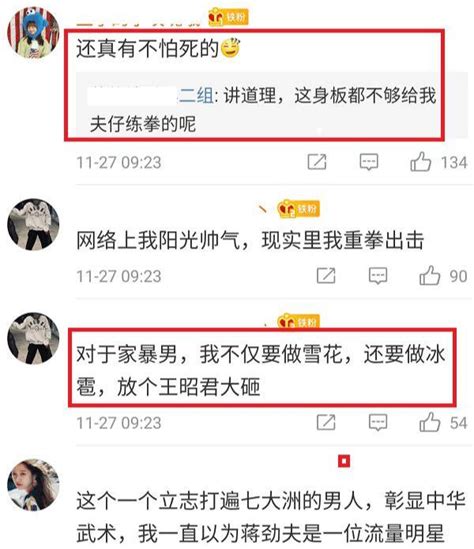Click the '二组' username link in quoted reply

tap(196, 96)
